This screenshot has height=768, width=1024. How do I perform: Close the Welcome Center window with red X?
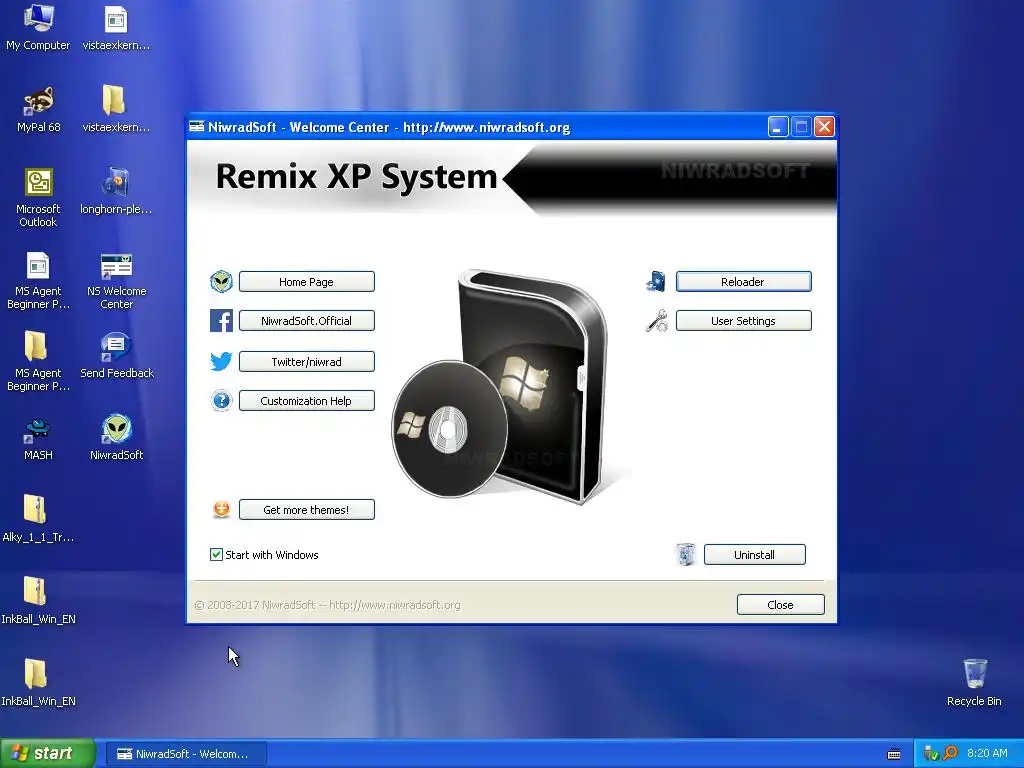click(824, 127)
